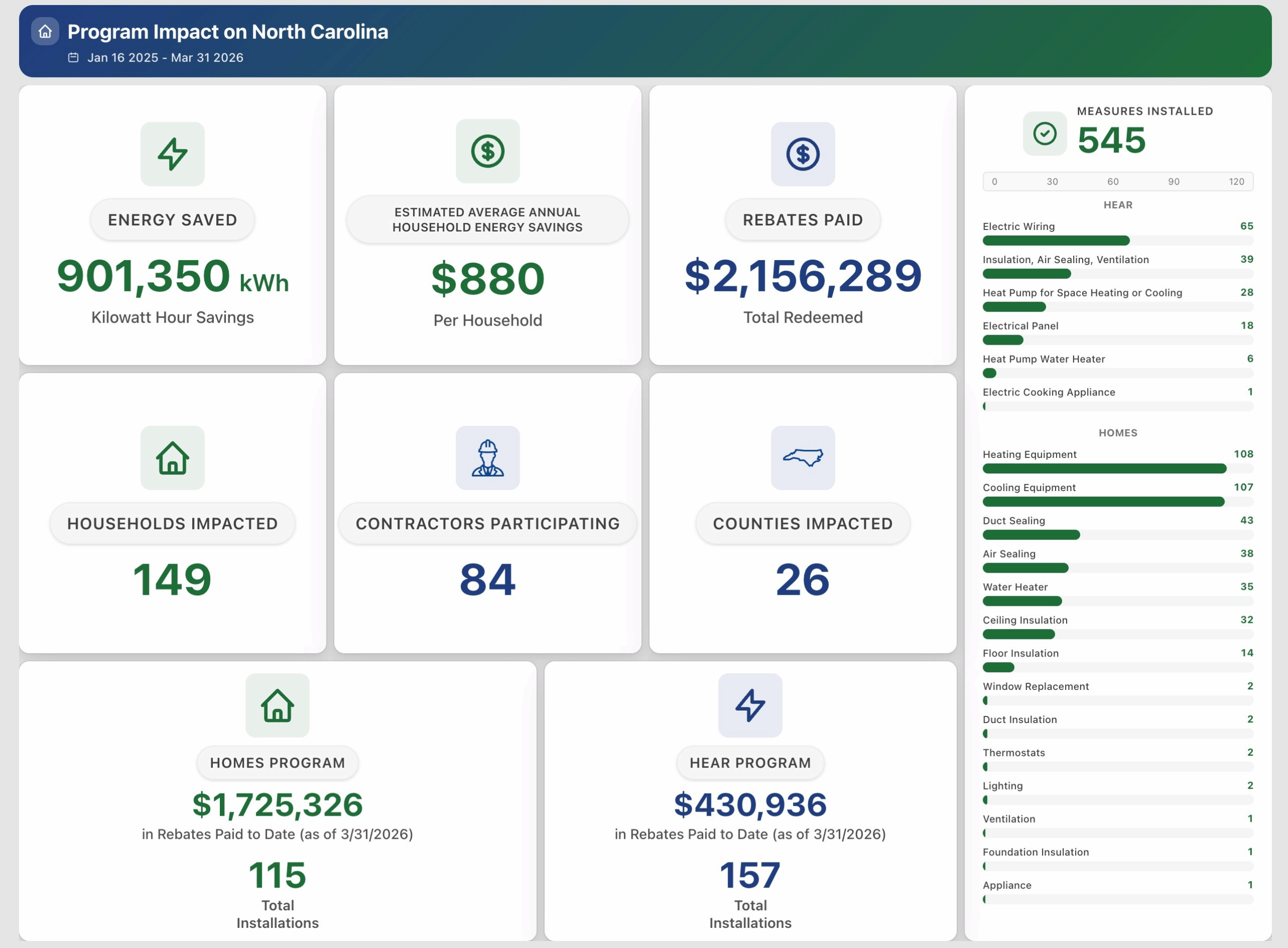Select the Contractors Participating label pill
This screenshot has width=1288, height=948.
coord(488,523)
